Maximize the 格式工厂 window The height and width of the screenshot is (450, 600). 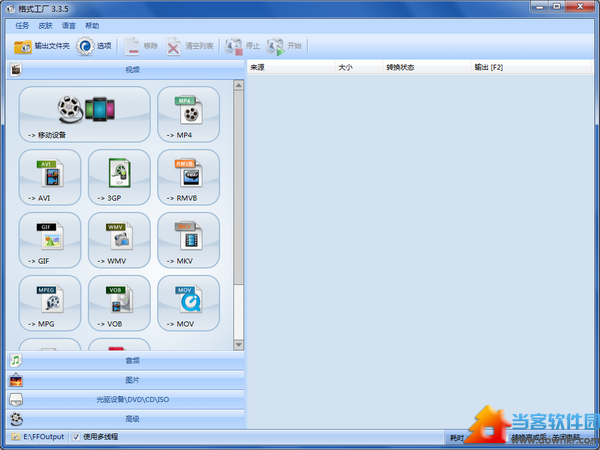click(x=557, y=7)
